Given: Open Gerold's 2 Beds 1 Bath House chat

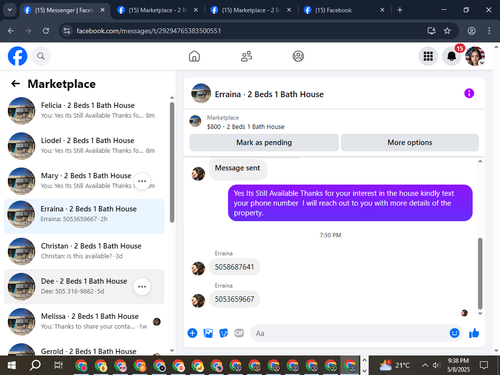Looking at the screenshot, I should [84, 348].
